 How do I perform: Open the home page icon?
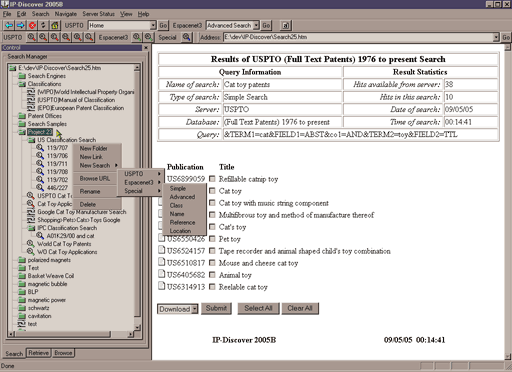coord(55,25)
